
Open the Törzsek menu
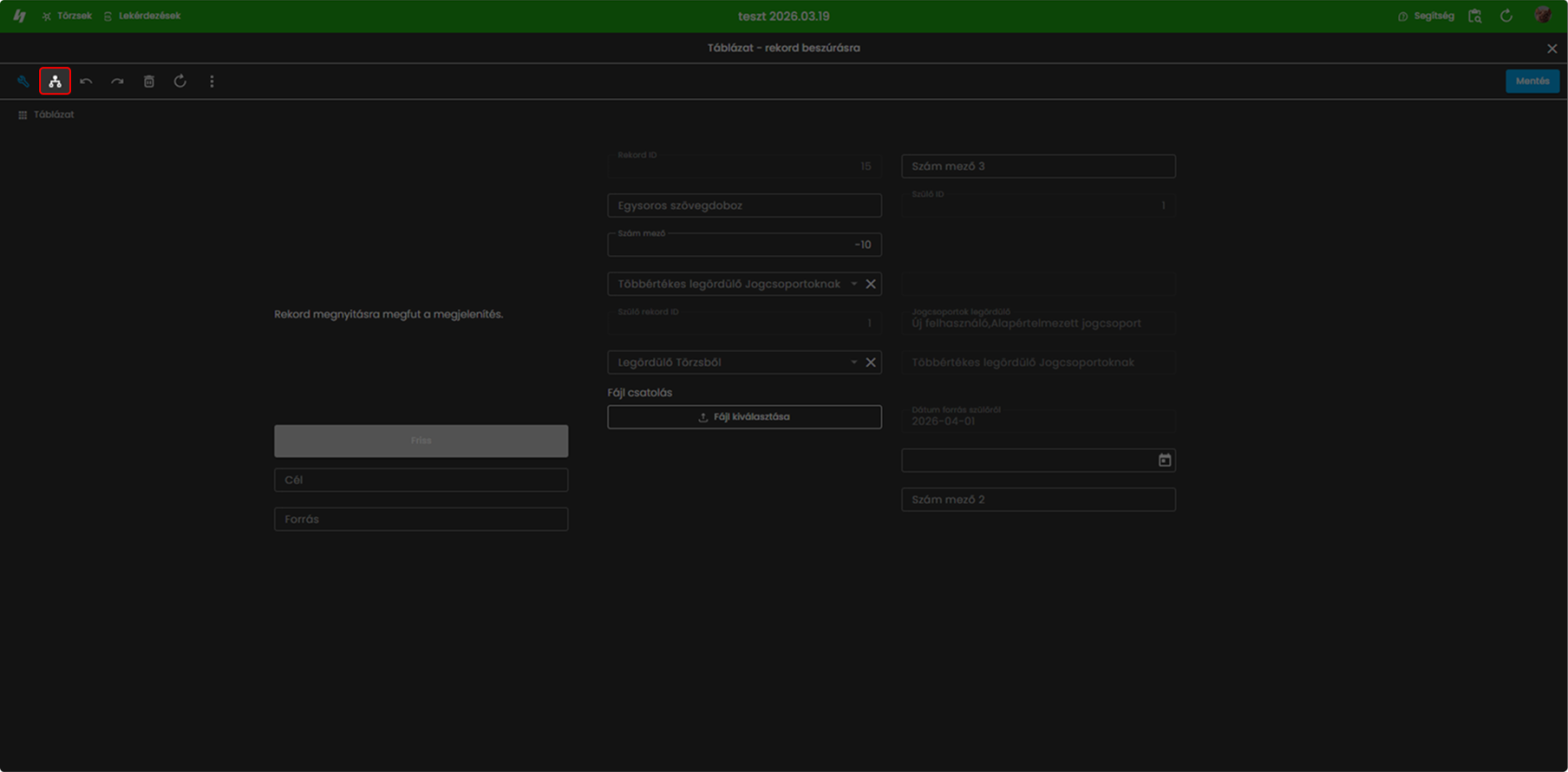pyautogui.click(x=66, y=16)
